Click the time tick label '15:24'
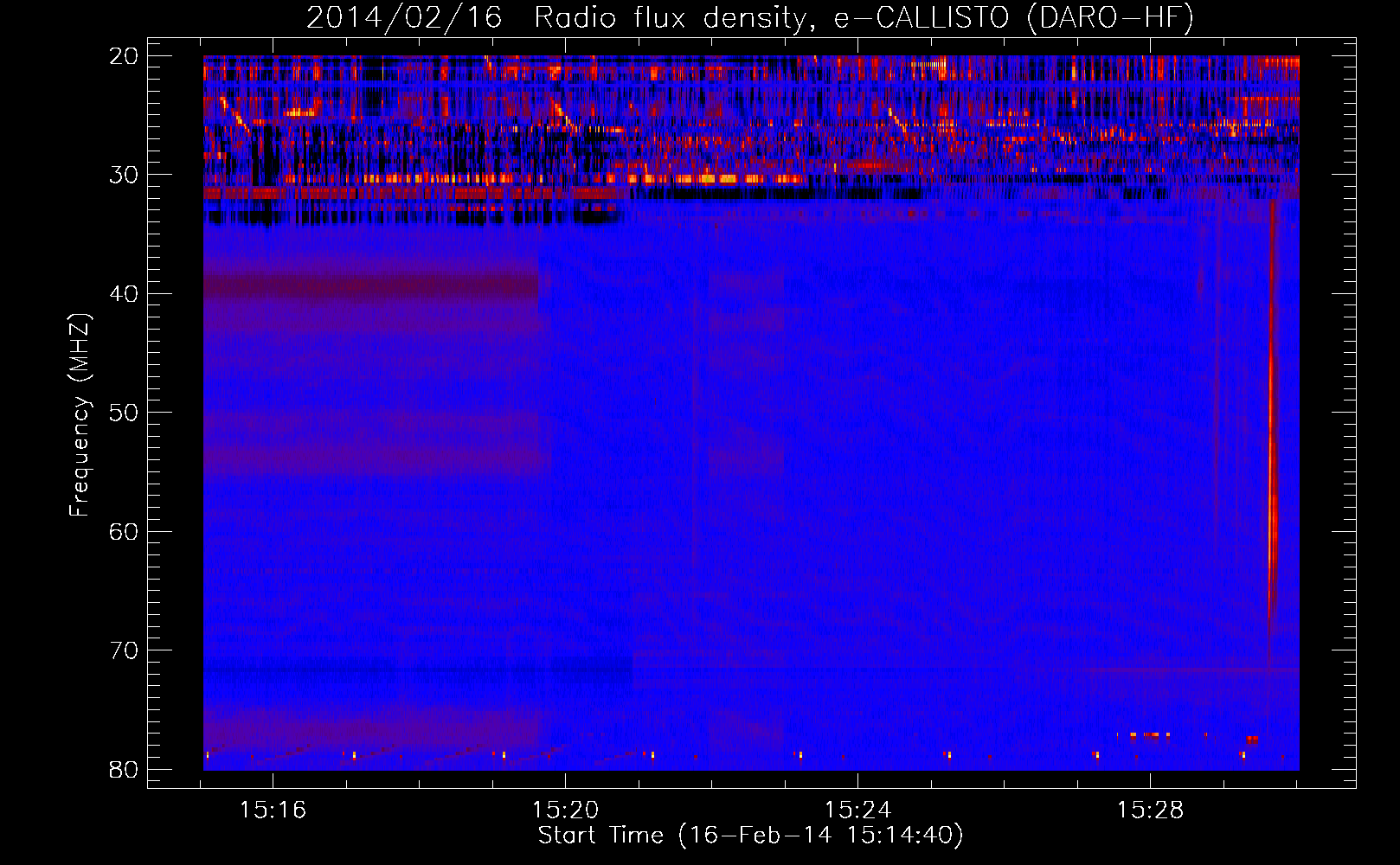The image size is (1400, 865). click(x=857, y=811)
